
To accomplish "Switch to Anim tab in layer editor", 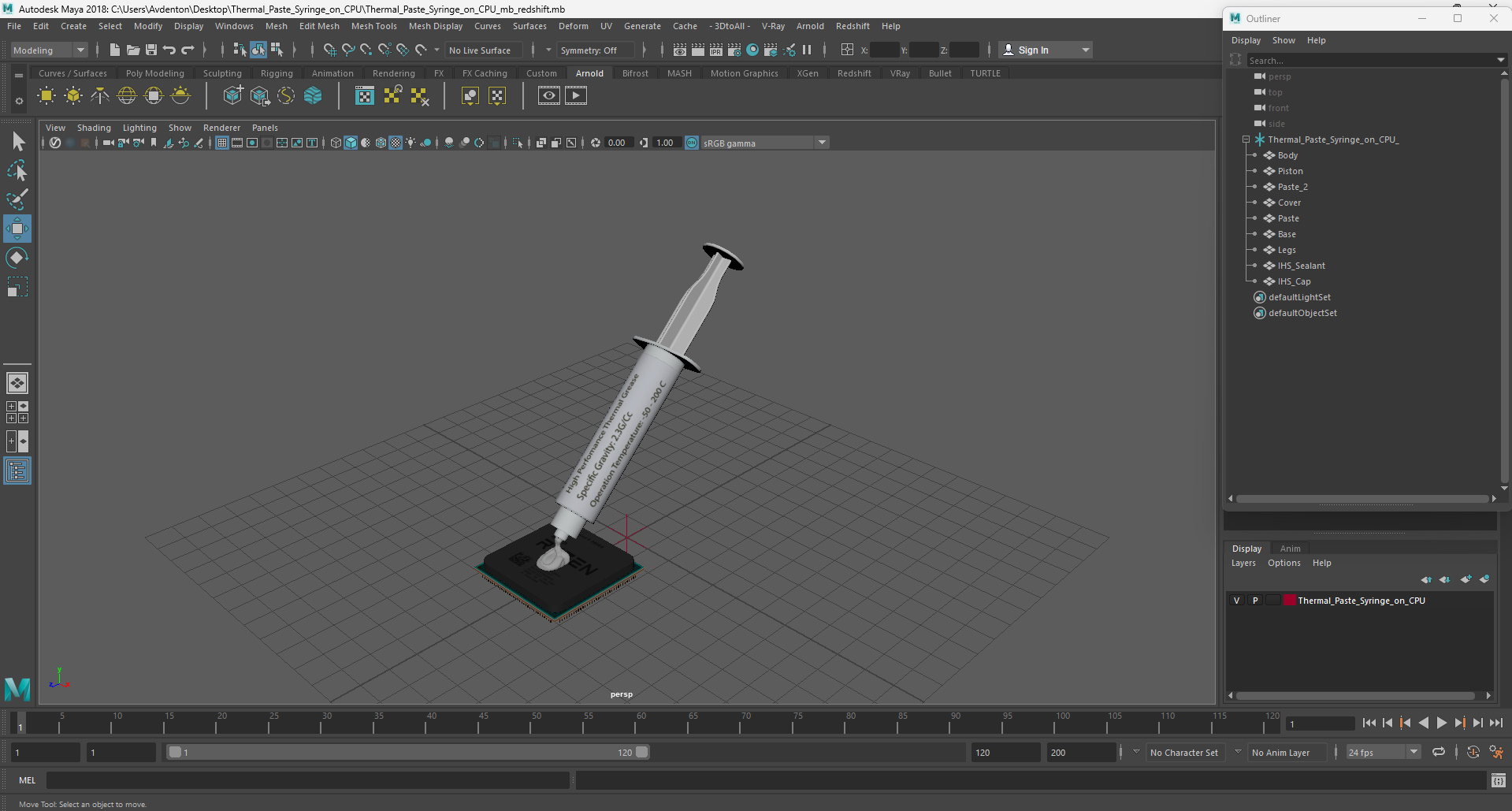I will coord(1290,549).
